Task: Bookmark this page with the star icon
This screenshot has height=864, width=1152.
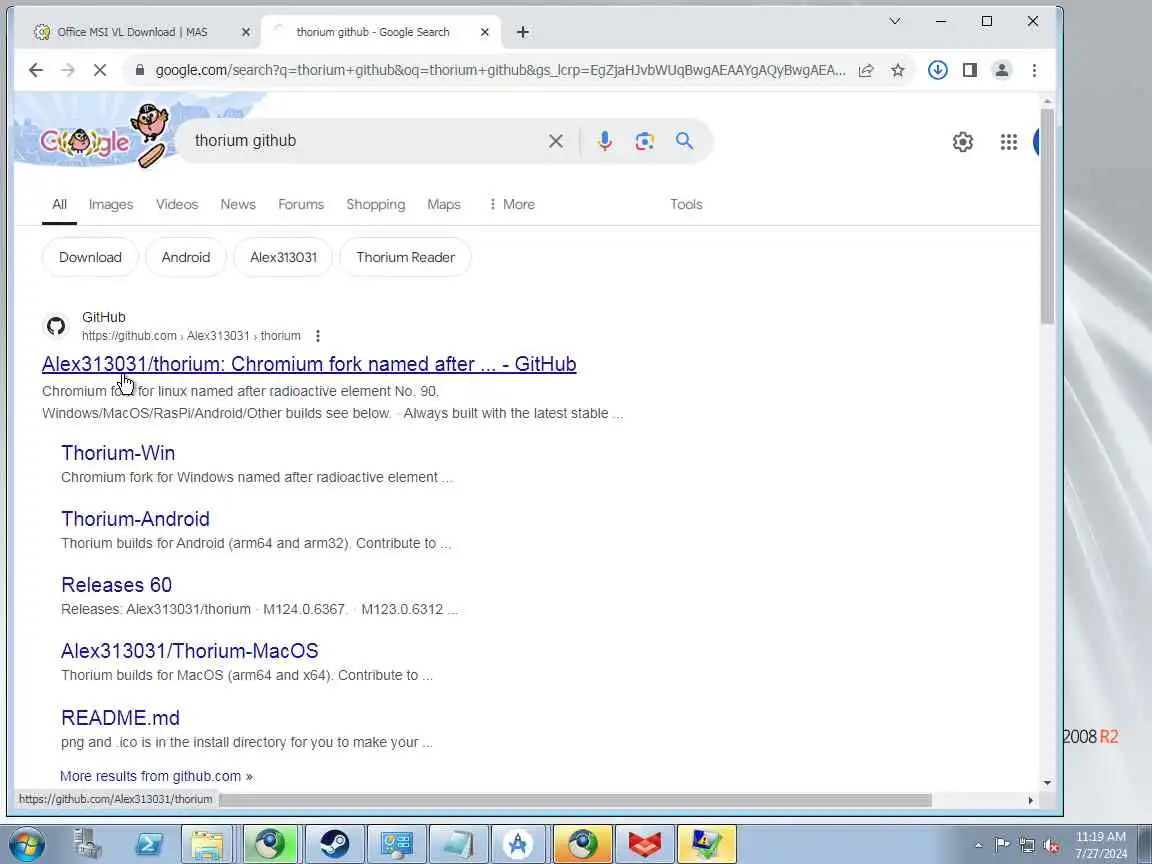Action: coord(898,71)
